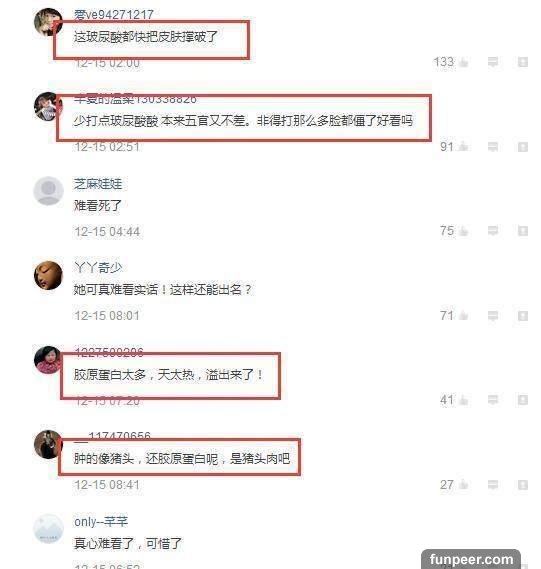Click the funpeer.com watermark

[x=471, y=559]
